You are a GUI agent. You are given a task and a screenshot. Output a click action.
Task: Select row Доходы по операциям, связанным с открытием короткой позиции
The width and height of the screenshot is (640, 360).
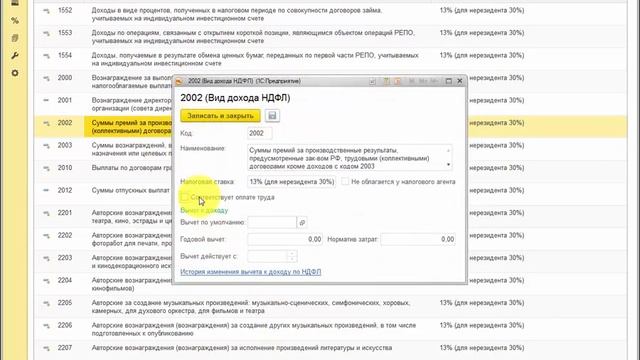[331, 37]
